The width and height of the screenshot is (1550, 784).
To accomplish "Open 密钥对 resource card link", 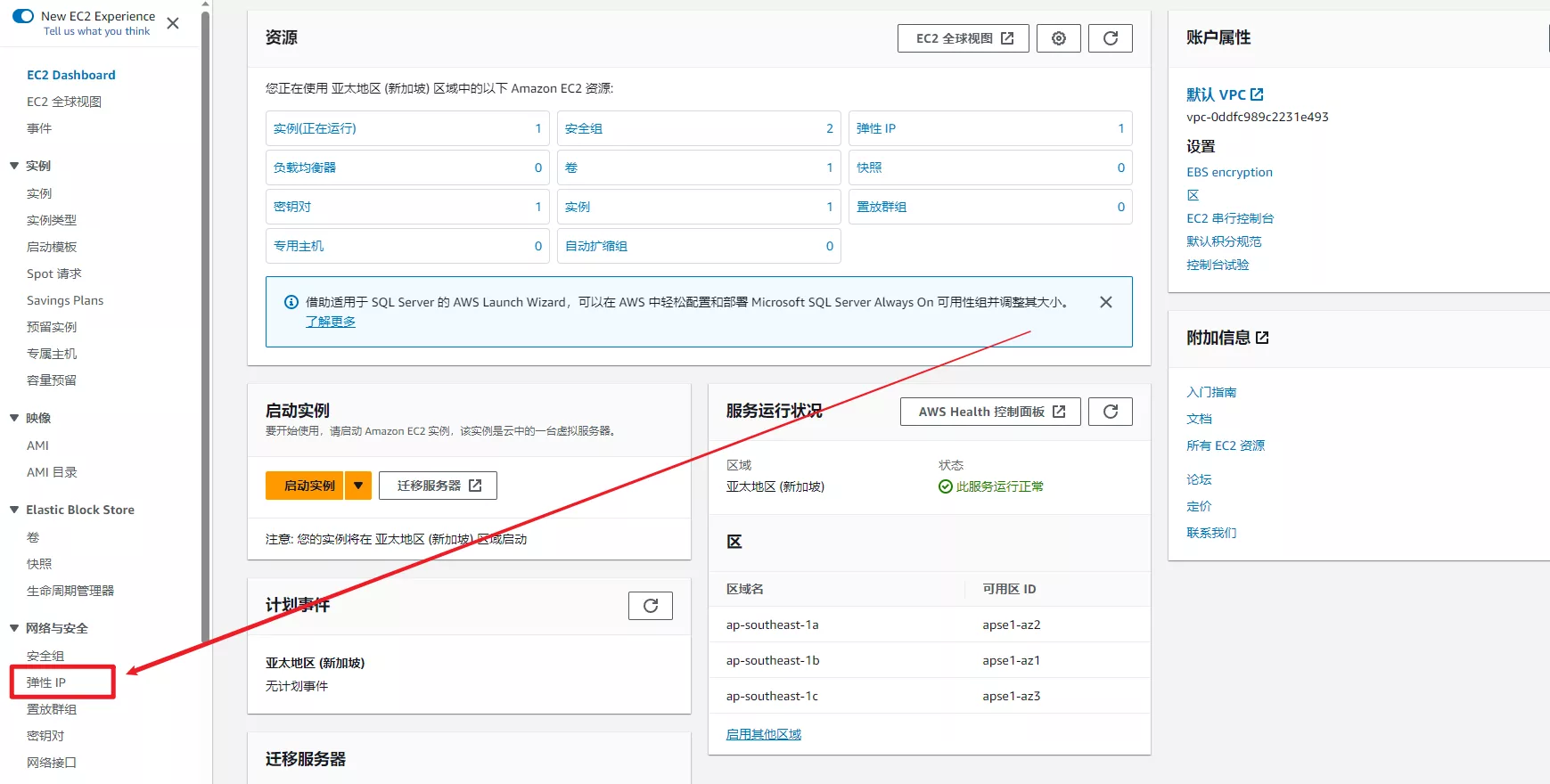I will [x=292, y=207].
